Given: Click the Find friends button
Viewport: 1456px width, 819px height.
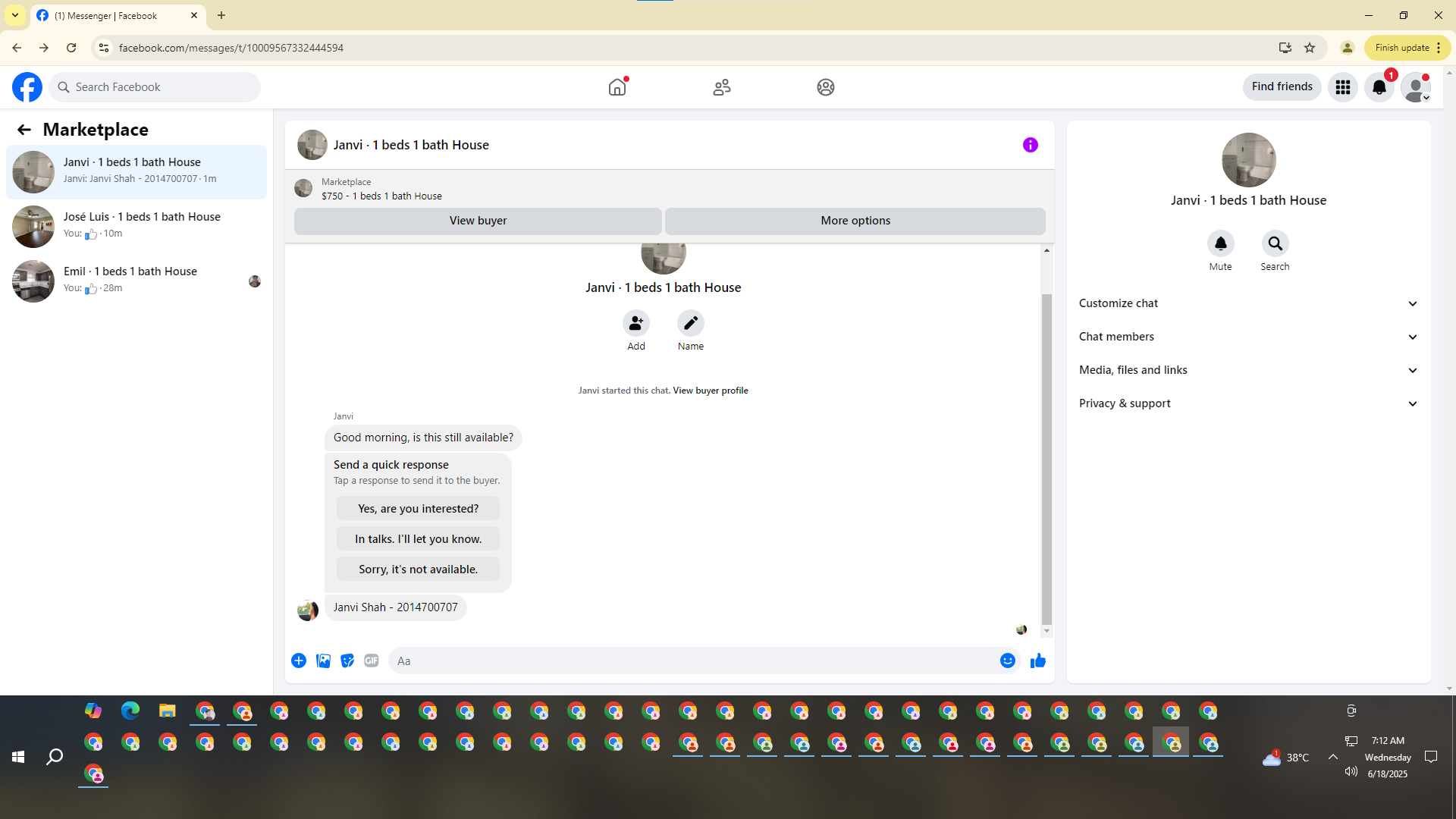Looking at the screenshot, I should point(1282,86).
